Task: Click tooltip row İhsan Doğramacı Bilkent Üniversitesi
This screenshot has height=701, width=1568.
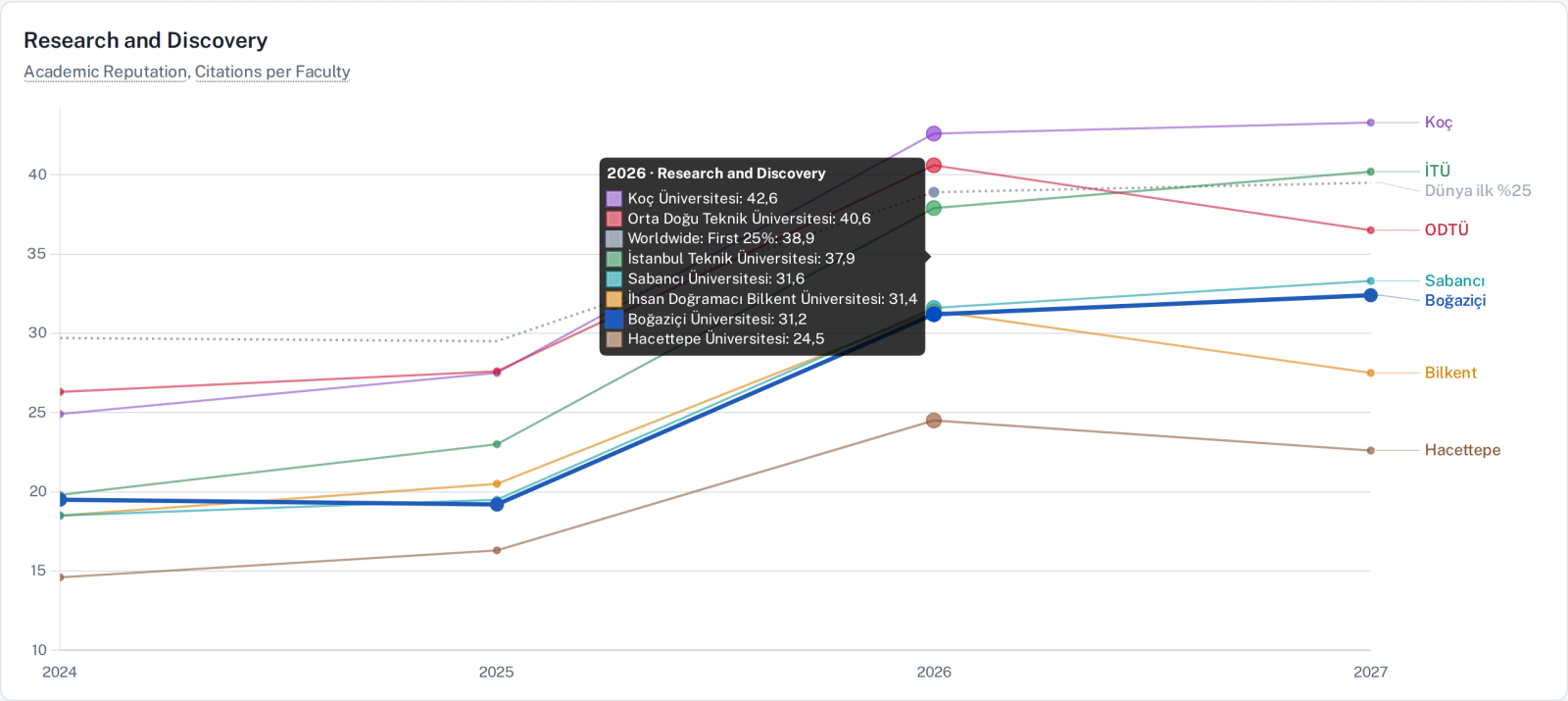Action: click(762, 299)
